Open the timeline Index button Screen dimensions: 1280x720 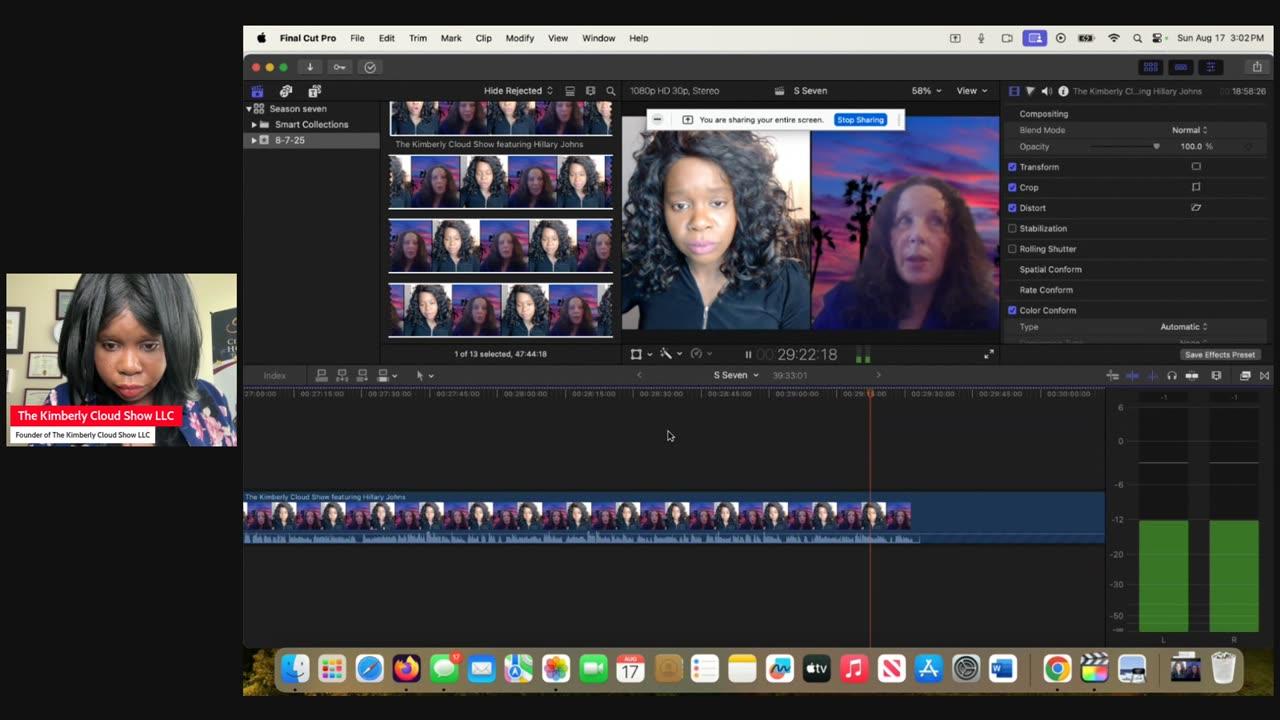click(274, 375)
